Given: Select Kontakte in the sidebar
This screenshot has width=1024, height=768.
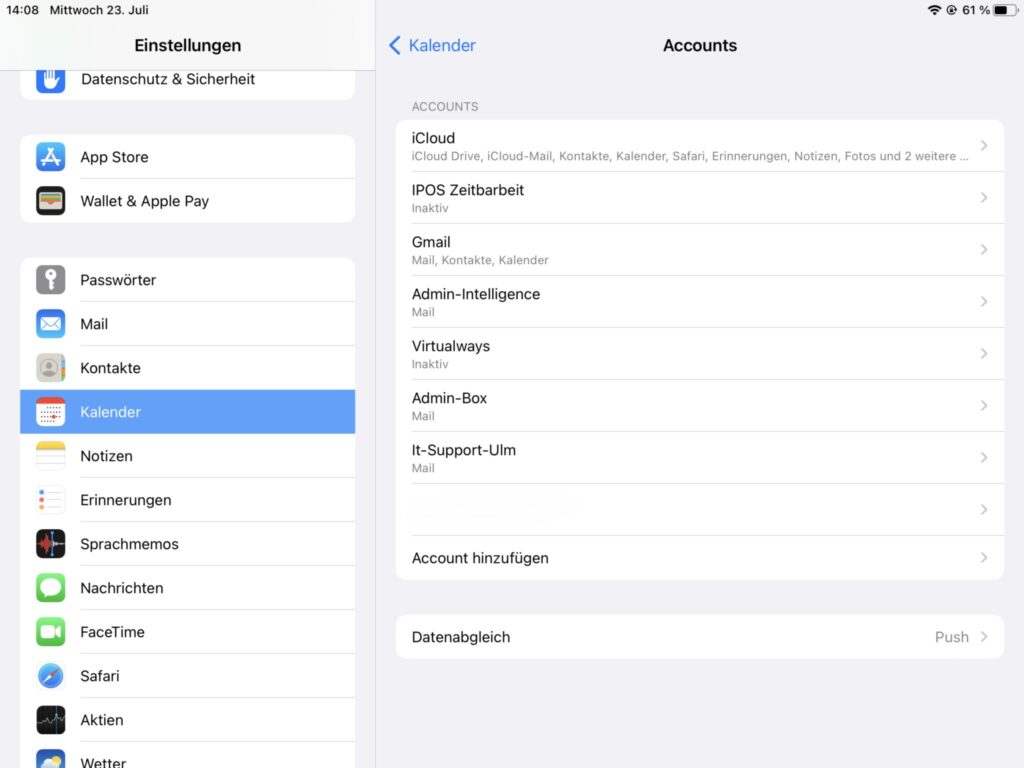Looking at the screenshot, I should point(187,368).
